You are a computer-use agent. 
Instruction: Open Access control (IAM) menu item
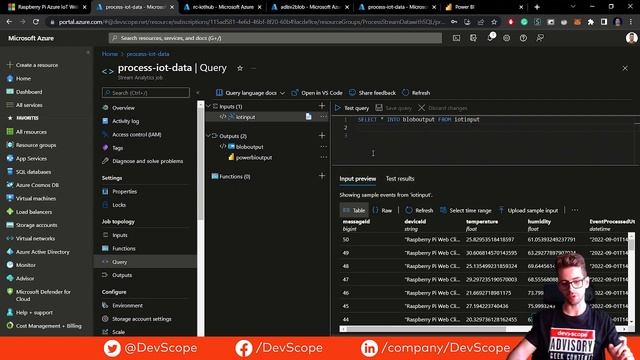136,134
